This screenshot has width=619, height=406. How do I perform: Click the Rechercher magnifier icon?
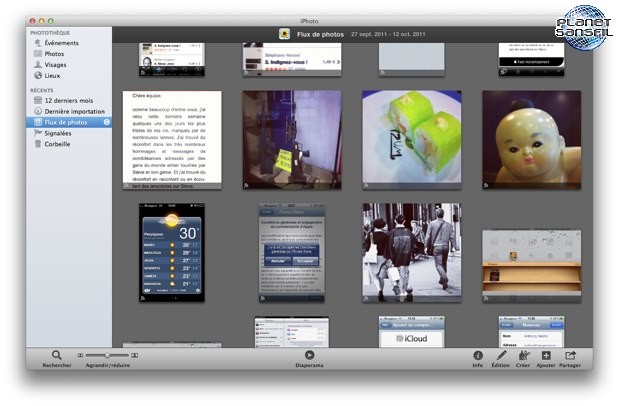click(x=56, y=355)
